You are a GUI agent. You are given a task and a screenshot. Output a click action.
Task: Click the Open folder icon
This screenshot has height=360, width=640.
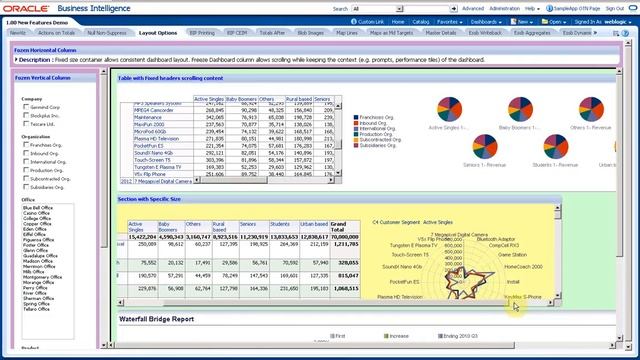point(544,22)
